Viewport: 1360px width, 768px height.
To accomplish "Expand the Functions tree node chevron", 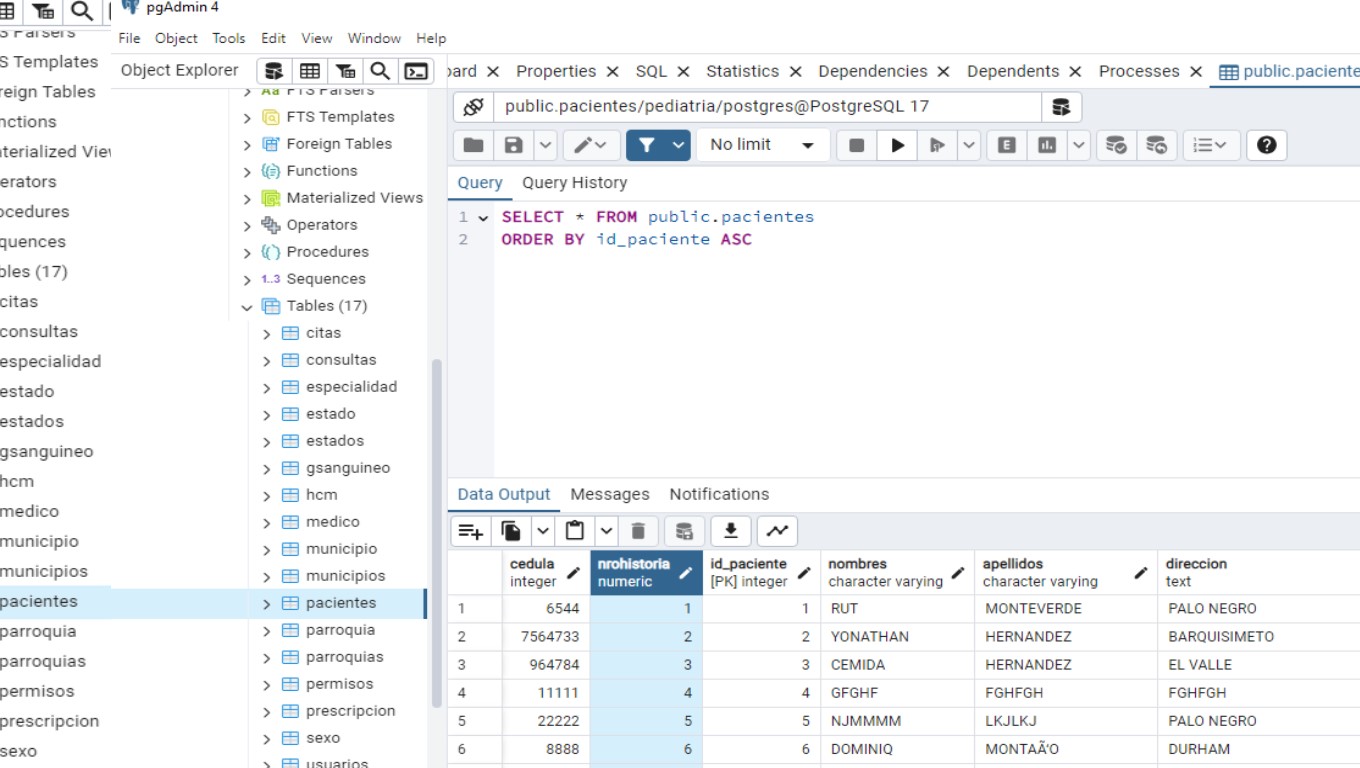I will pyautogui.click(x=247, y=171).
